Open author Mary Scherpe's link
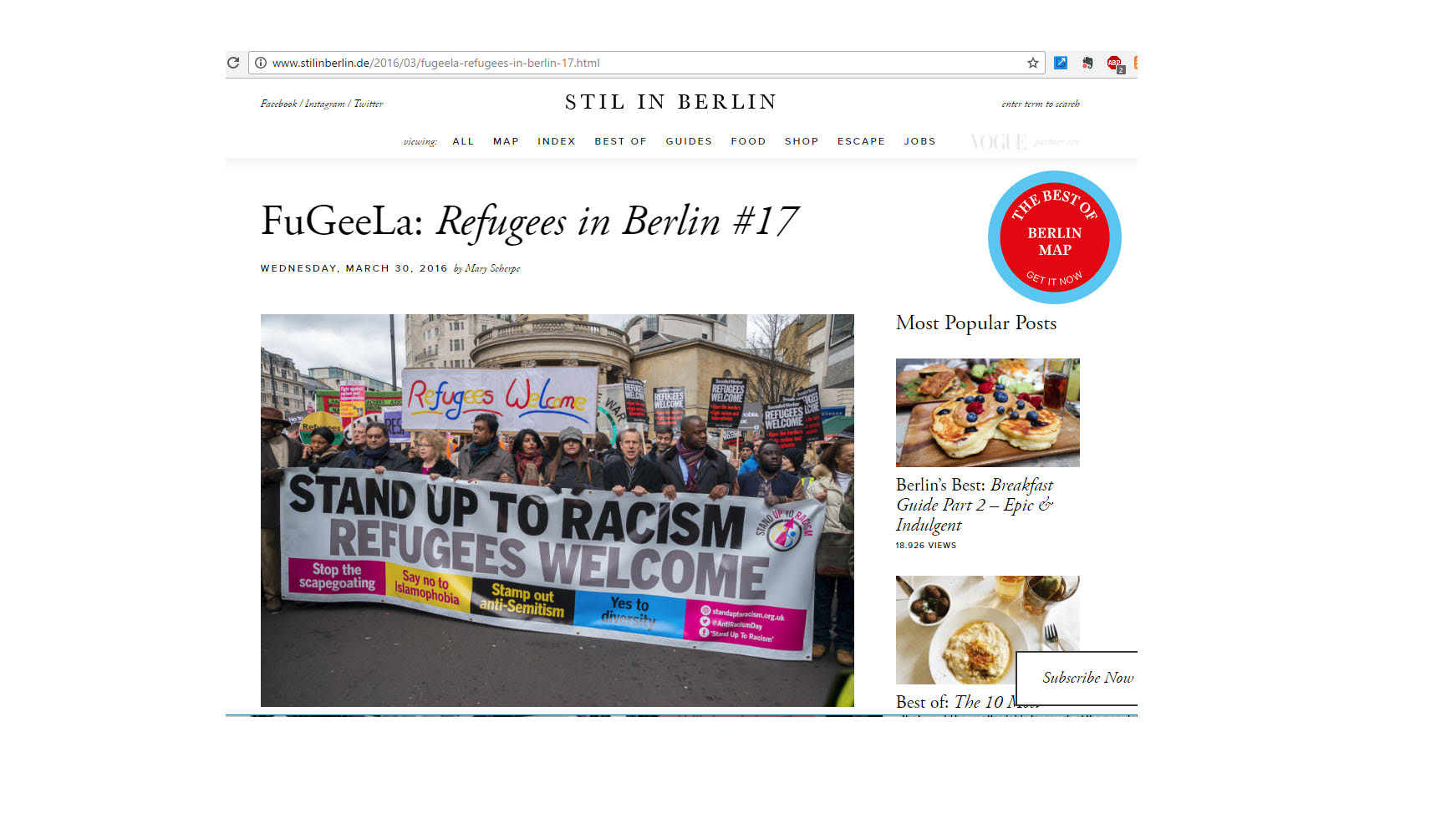Viewport: 1456px width, 839px height. [x=492, y=268]
